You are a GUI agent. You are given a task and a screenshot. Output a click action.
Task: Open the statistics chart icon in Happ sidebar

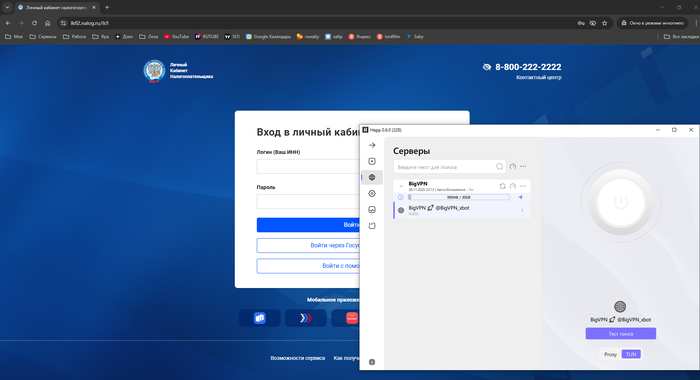[x=372, y=209]
